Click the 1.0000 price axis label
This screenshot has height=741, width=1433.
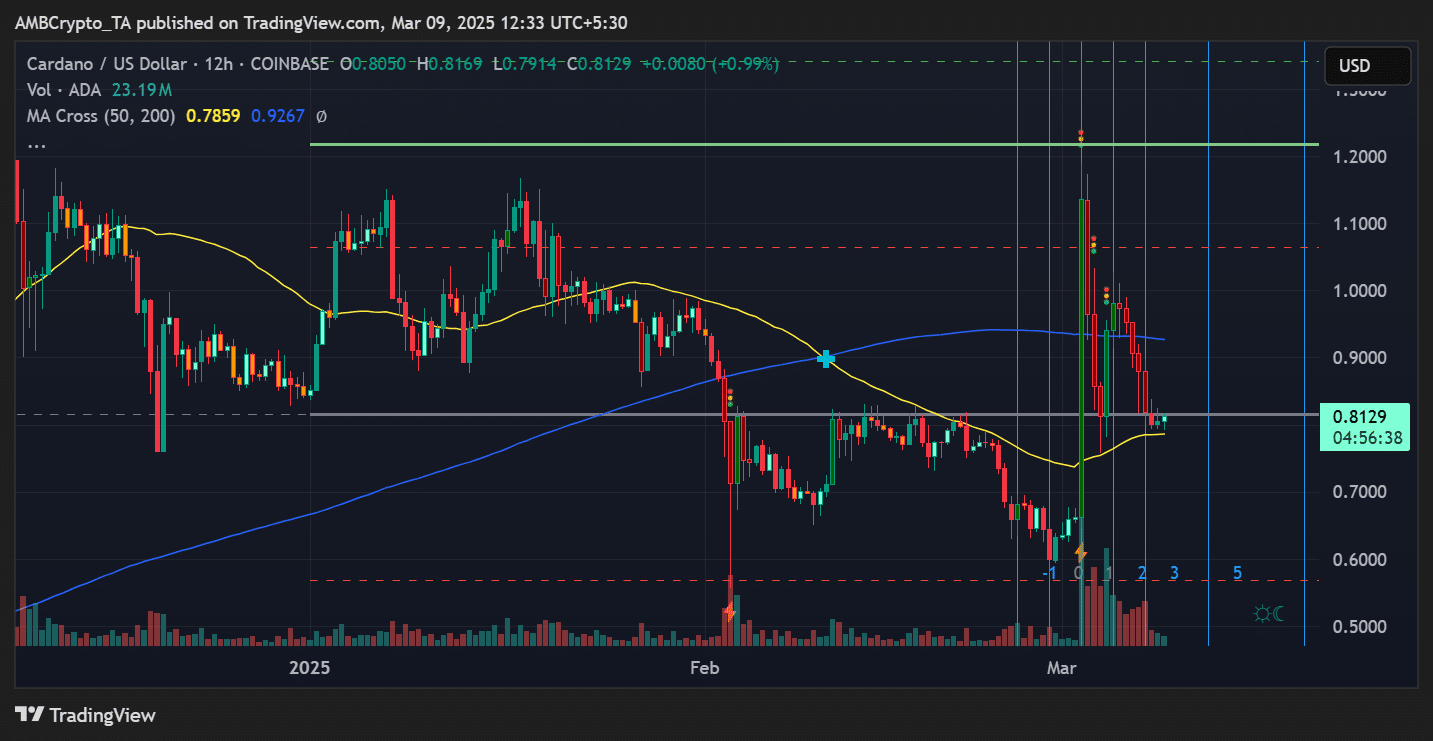tap(1362, 291)
